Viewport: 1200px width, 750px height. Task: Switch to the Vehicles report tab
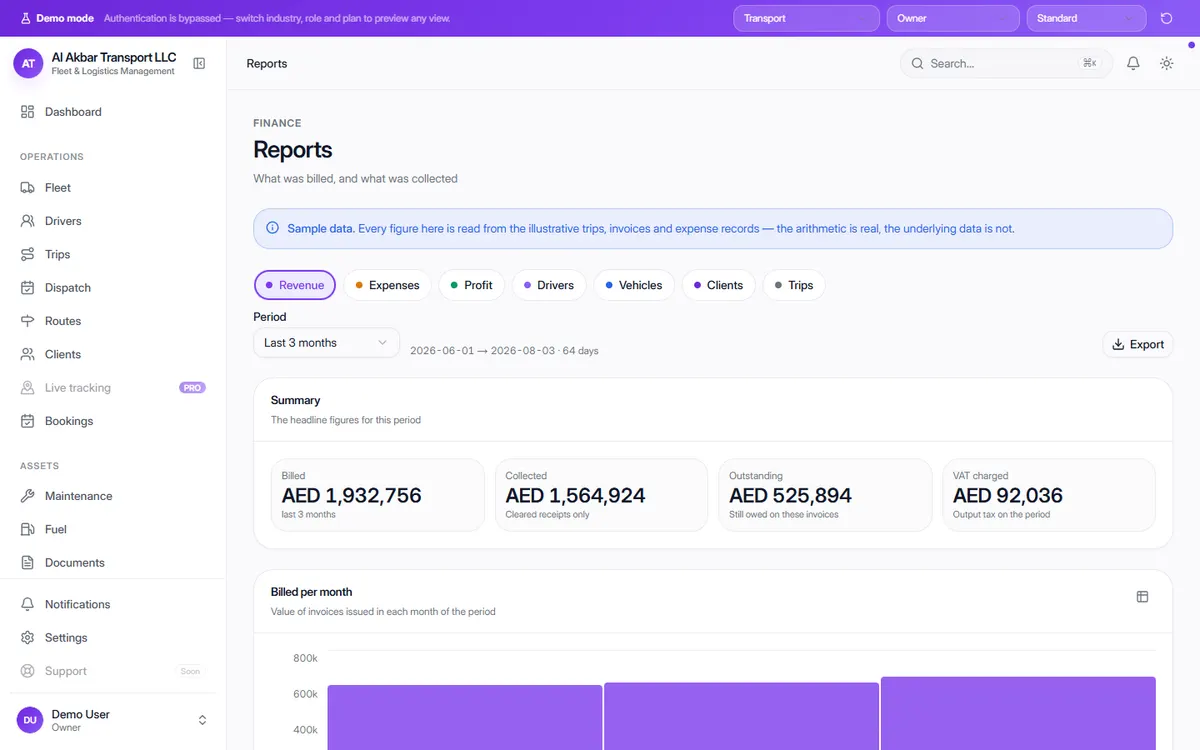click(634, 285)
